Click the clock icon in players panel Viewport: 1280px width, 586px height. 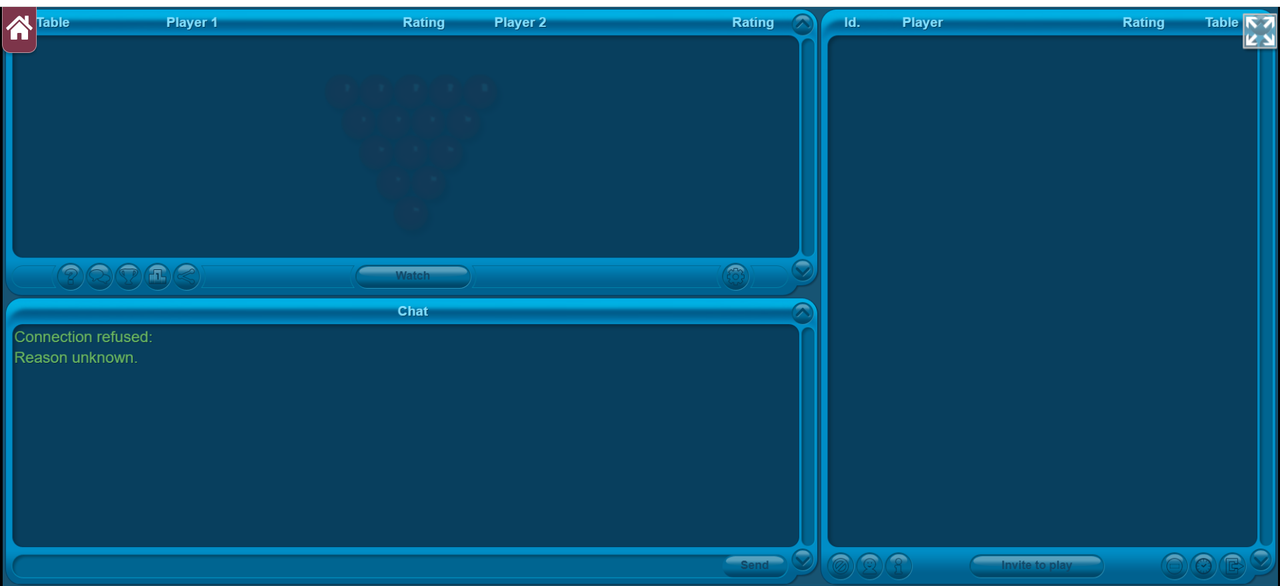pos(1203,566)
